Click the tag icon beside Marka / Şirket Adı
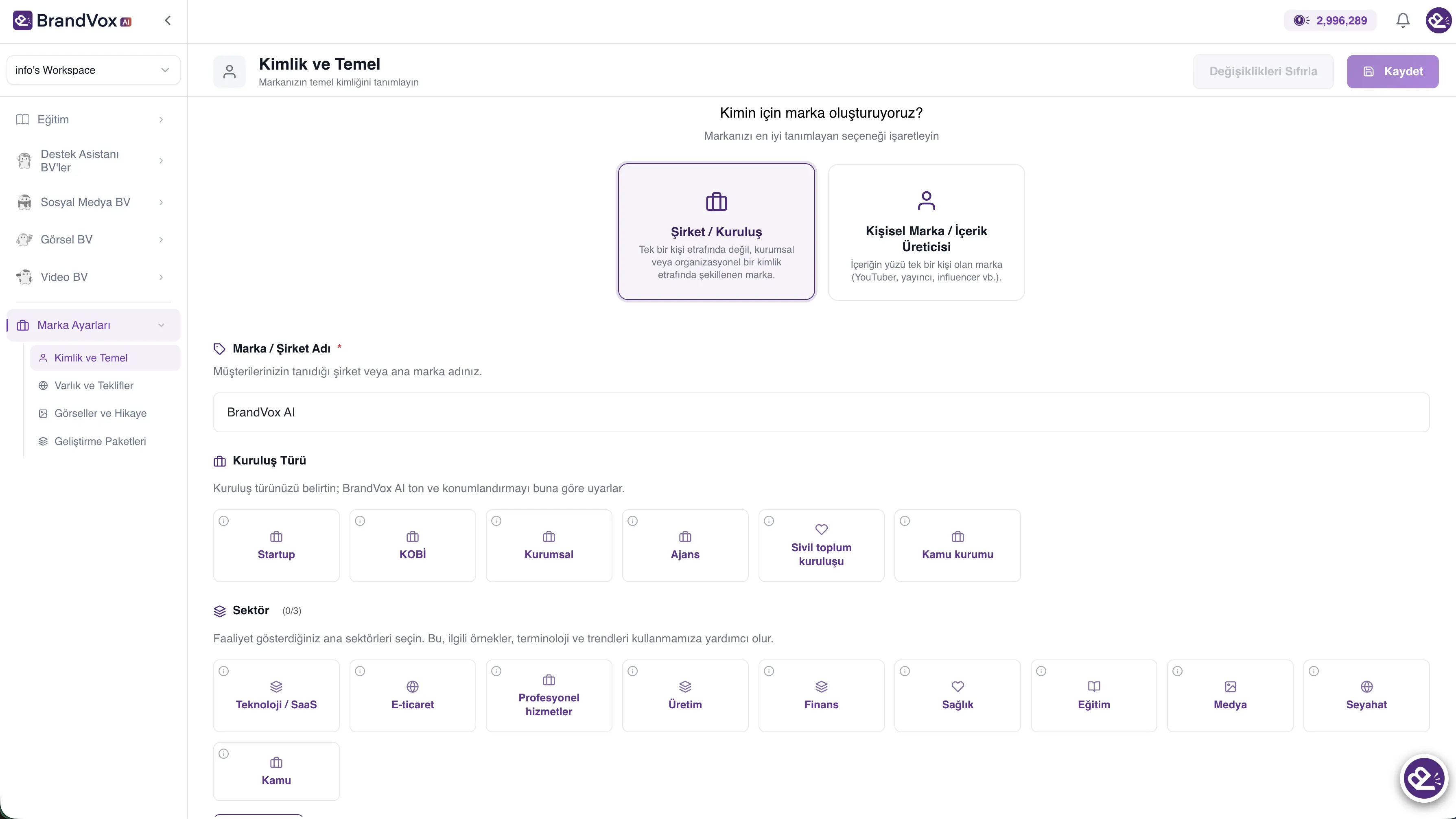1456x819 pixels. click(219, 349)
